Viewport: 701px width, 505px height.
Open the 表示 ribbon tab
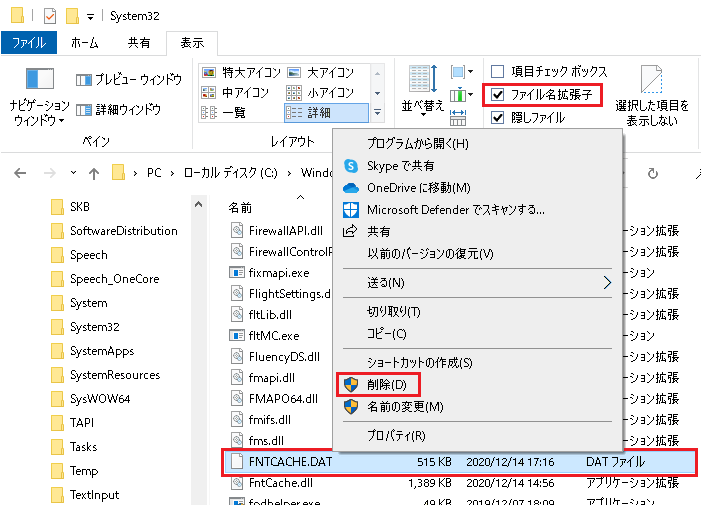(192, 43)
